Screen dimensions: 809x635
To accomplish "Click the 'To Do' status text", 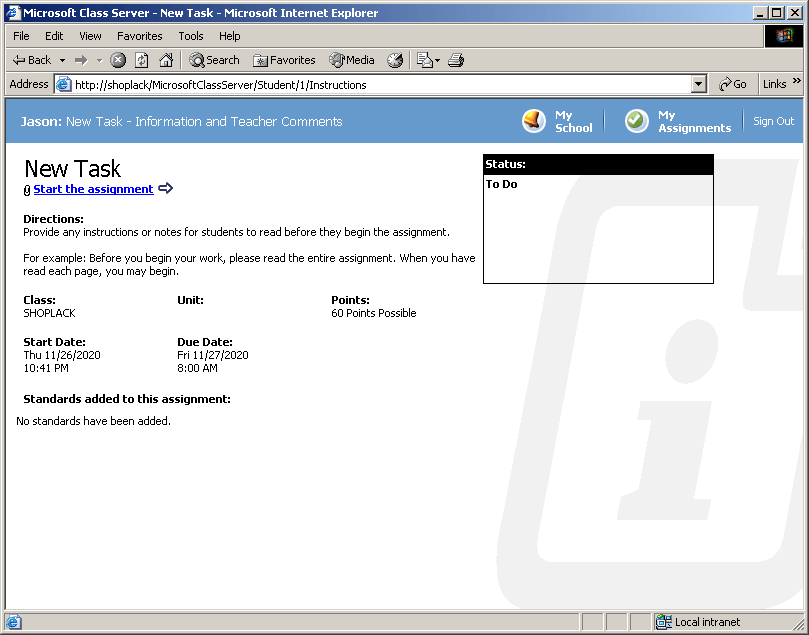I will coord(501,184).
